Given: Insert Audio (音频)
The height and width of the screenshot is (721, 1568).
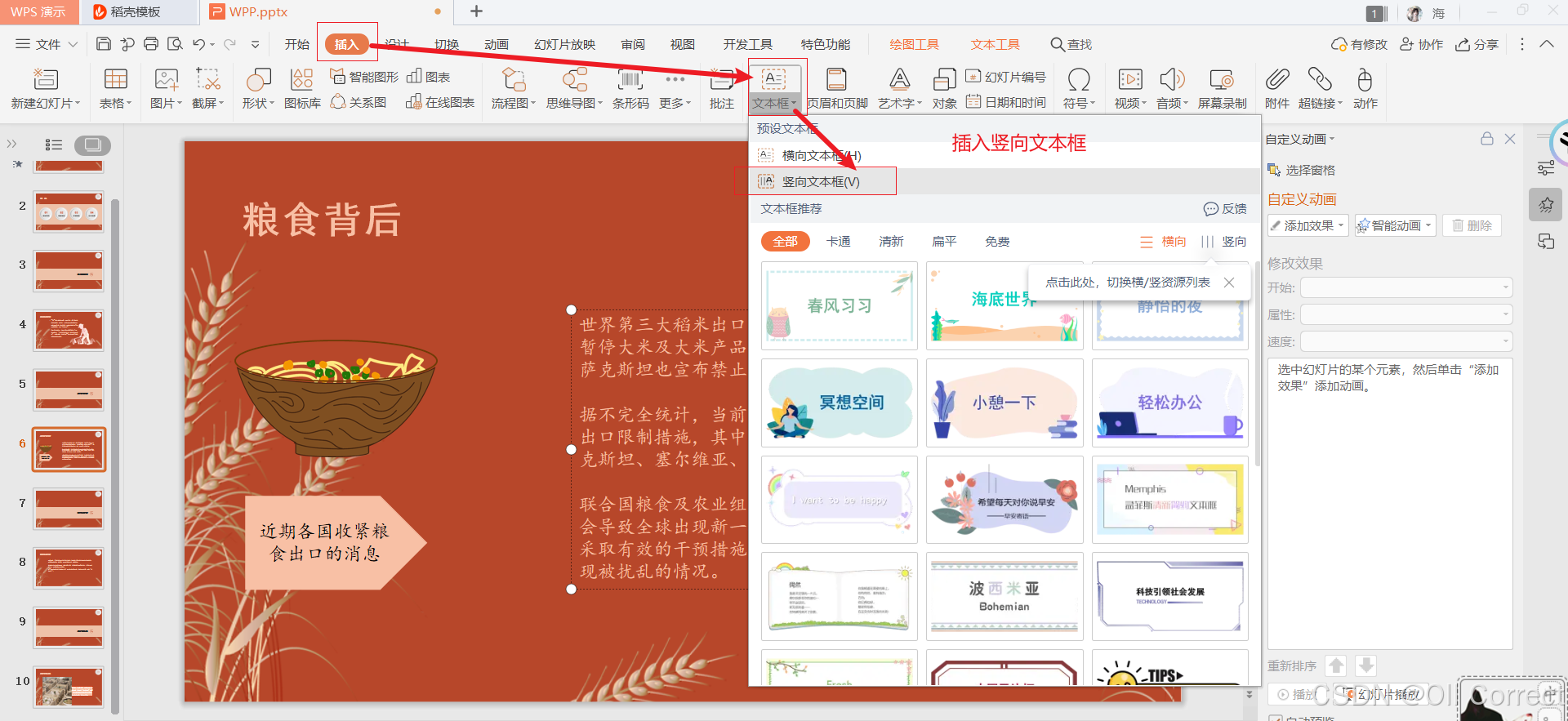Looking at the screenshot, I should [1172, 88].
